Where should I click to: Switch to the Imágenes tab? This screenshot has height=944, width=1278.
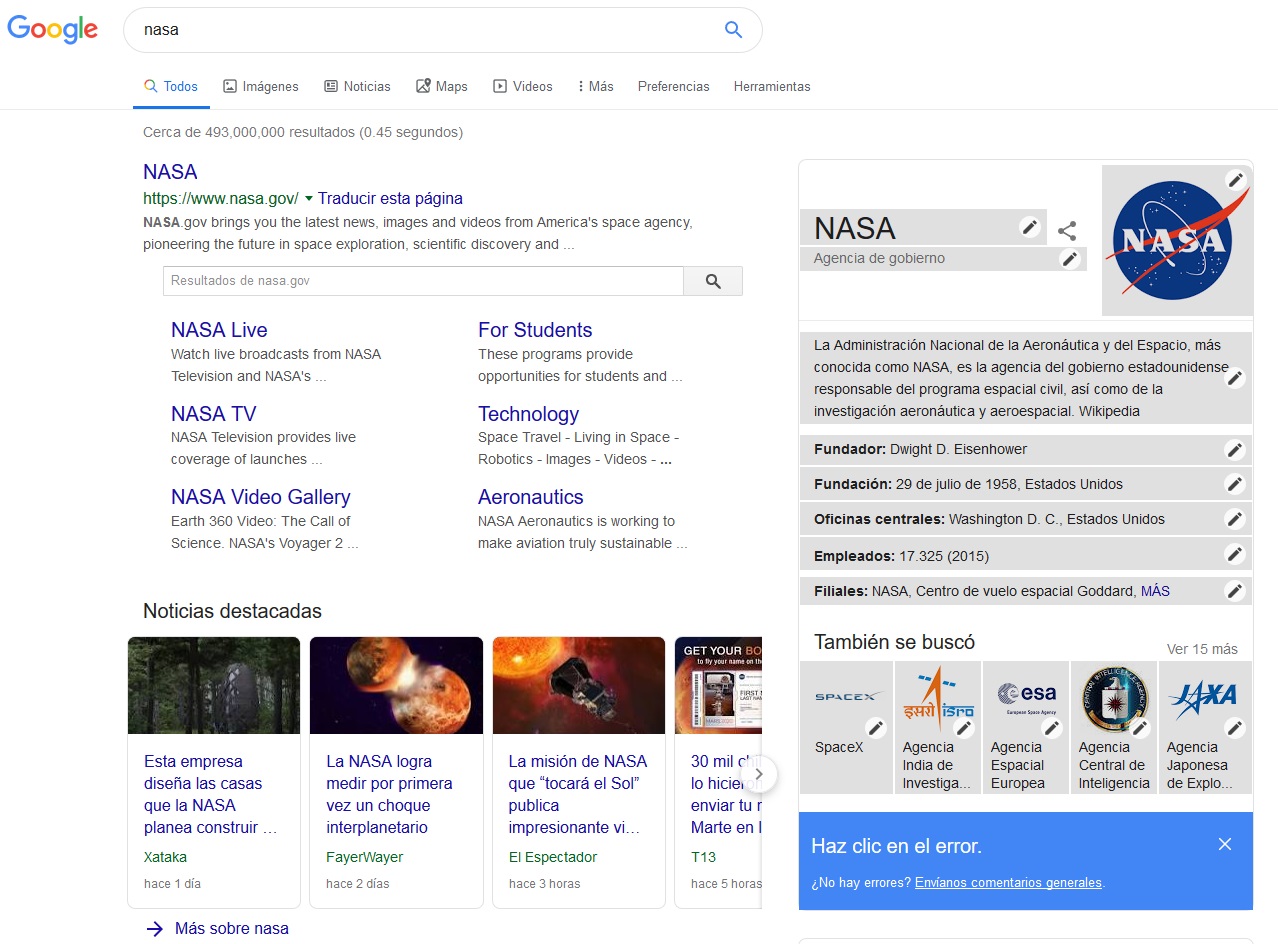click(260, 87)
